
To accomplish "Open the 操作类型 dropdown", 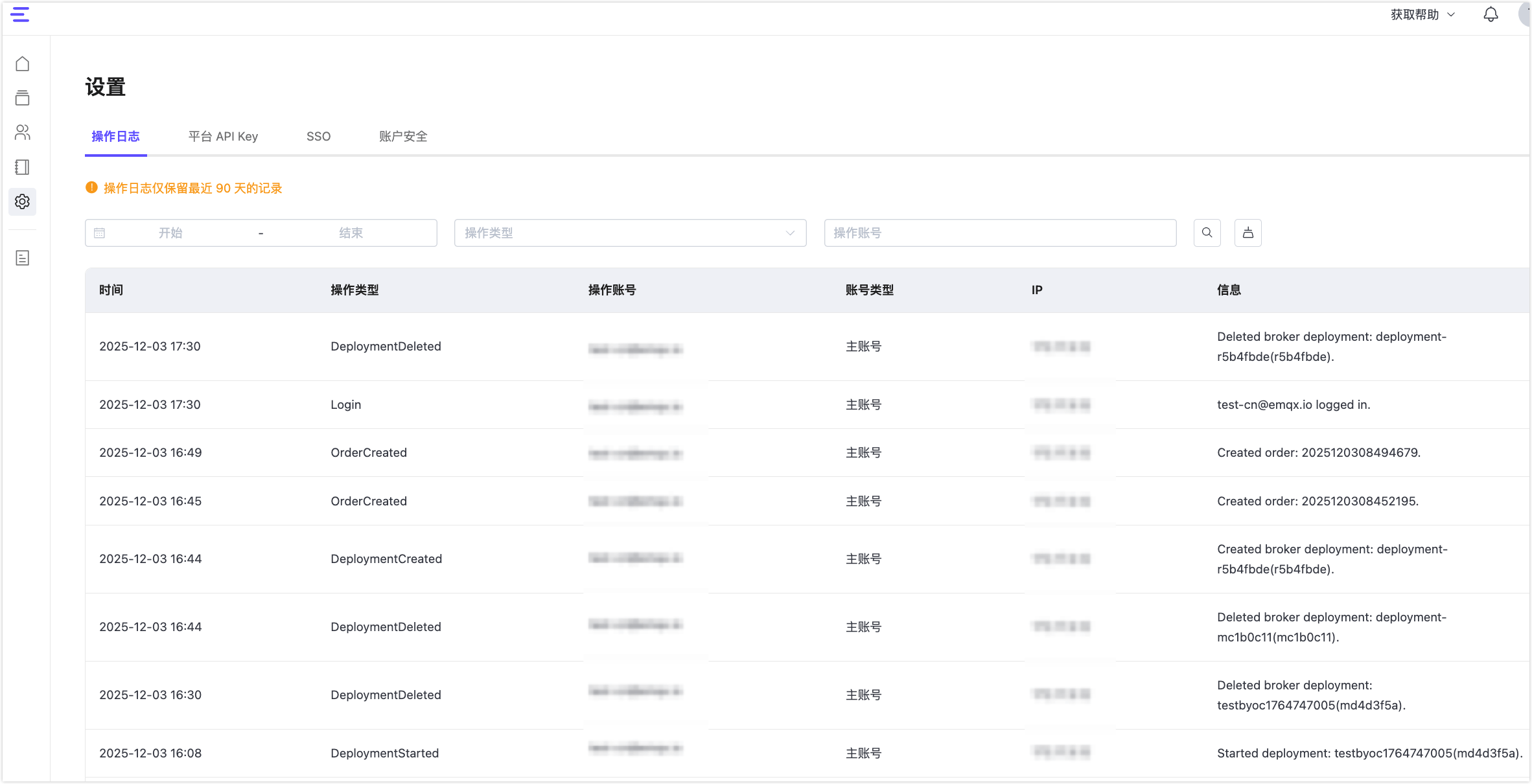I will click(629, 233).
